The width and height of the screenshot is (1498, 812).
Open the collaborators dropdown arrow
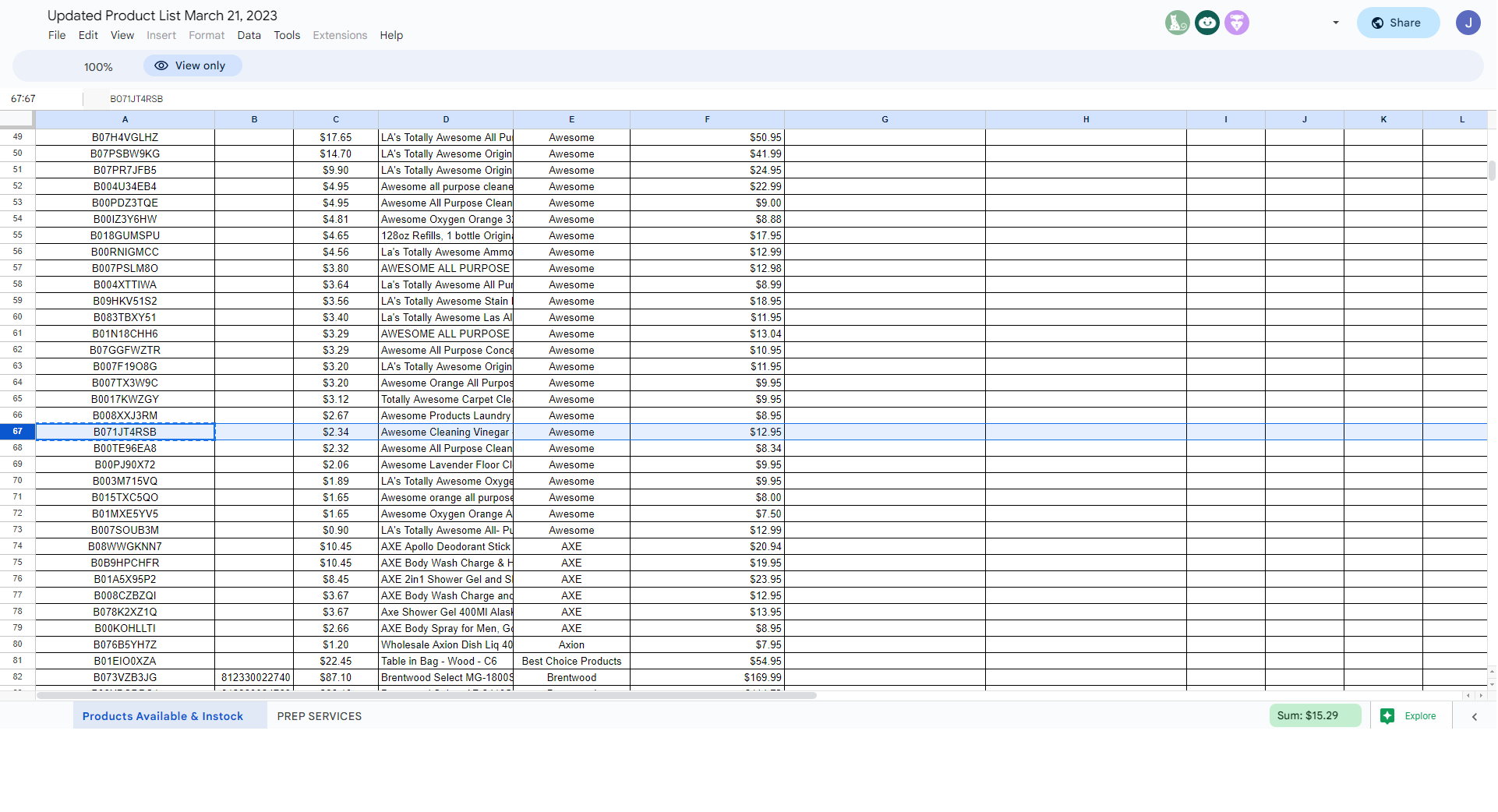1336,23
